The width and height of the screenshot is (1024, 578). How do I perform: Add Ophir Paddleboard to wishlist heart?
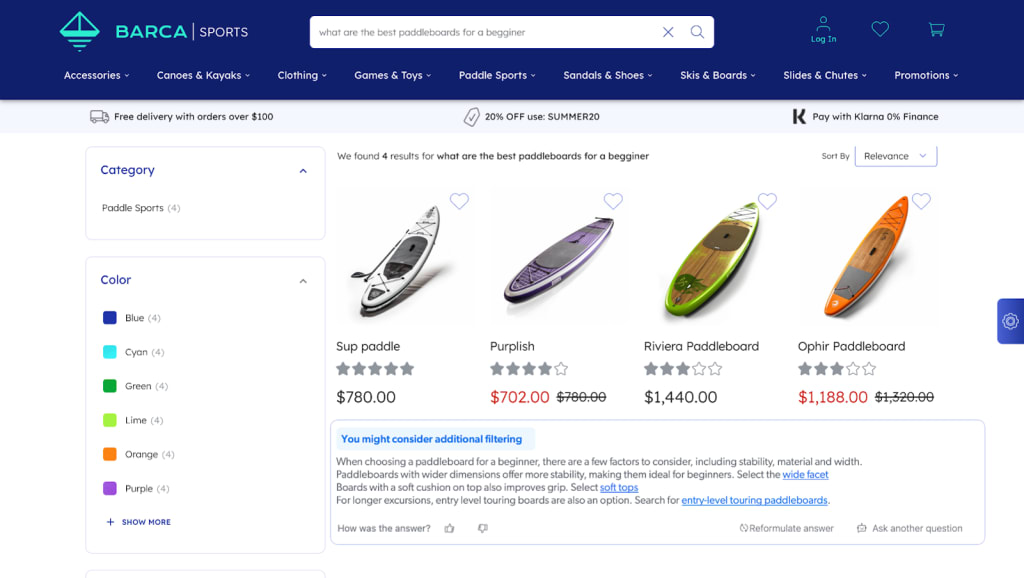[x=921, y=201]
